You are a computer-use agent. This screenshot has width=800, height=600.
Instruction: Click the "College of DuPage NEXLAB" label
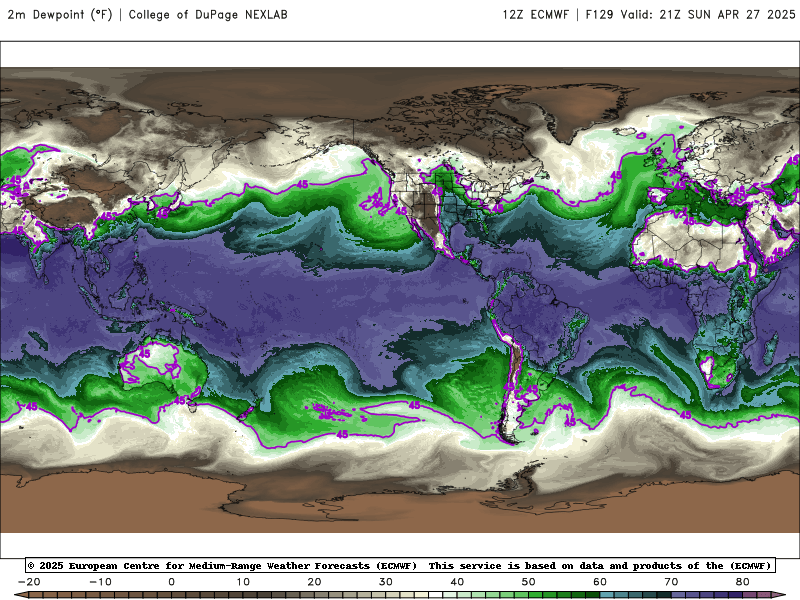(x=208, y=14)
